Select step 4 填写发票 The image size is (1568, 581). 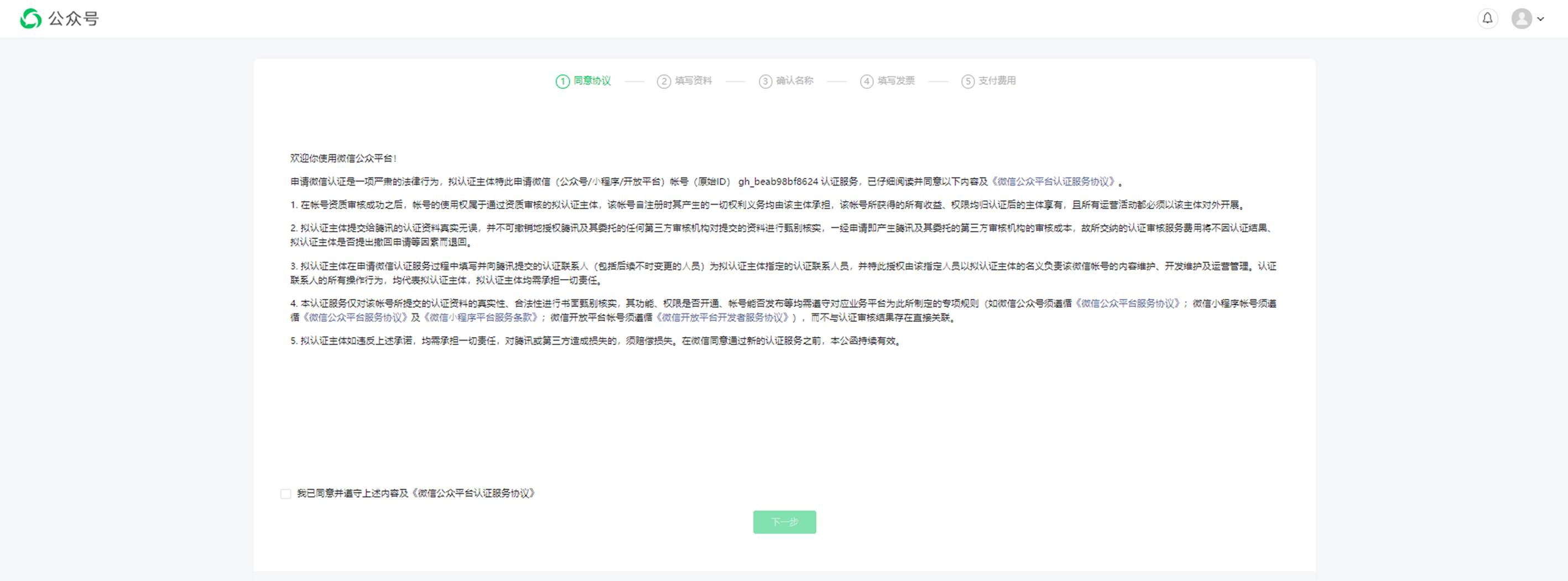(888, 81)
